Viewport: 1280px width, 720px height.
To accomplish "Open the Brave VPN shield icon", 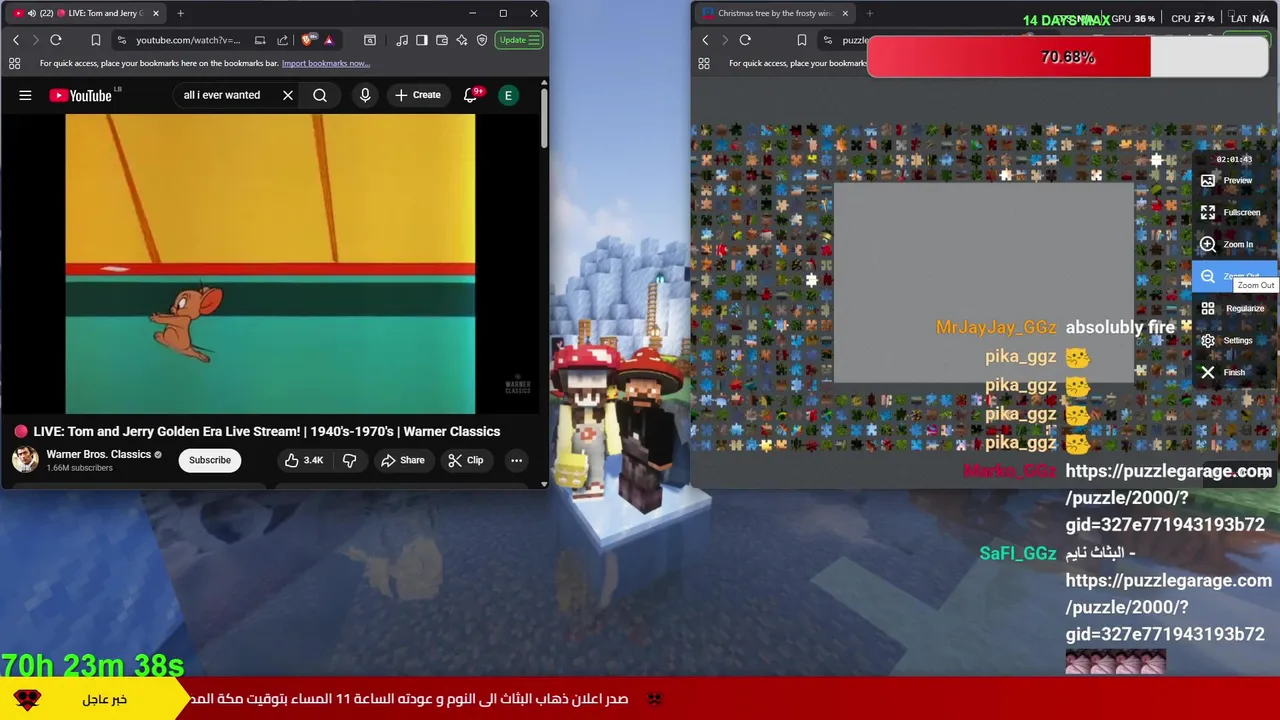I will pos(482,40).
